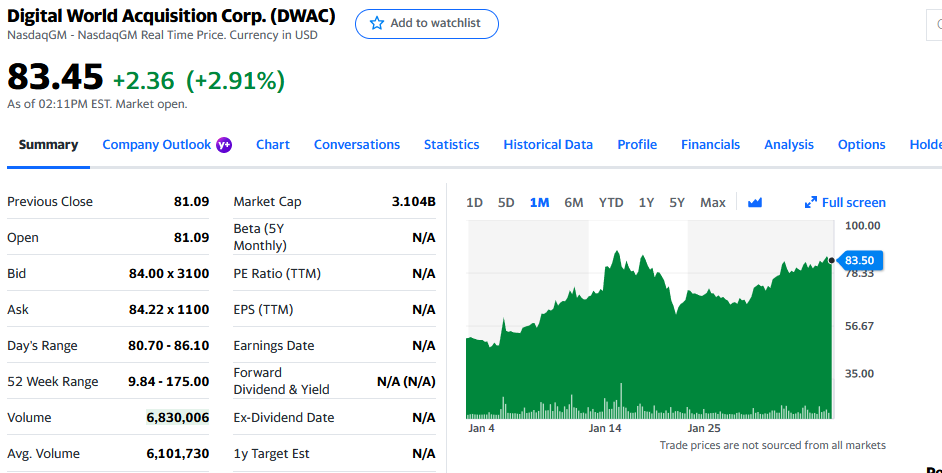This screenshot has width=942, height=473.
Task: Click the 1y Target Est label
Action: pos(272,454)
